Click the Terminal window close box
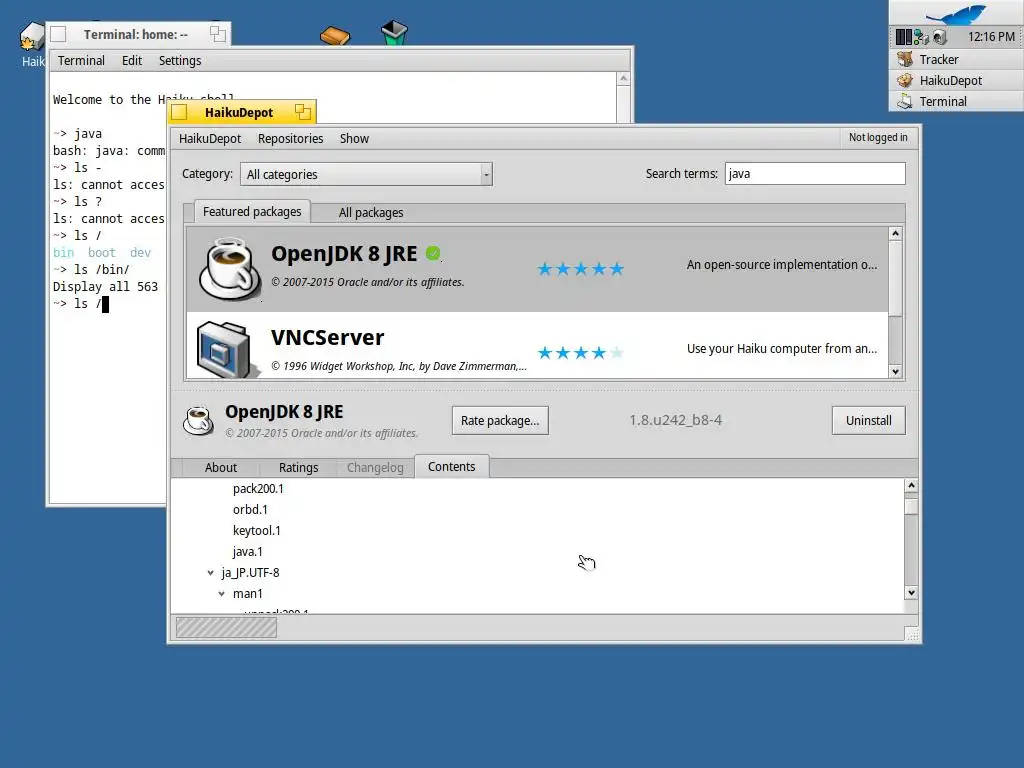1024x768 pixels. (58, 34)
